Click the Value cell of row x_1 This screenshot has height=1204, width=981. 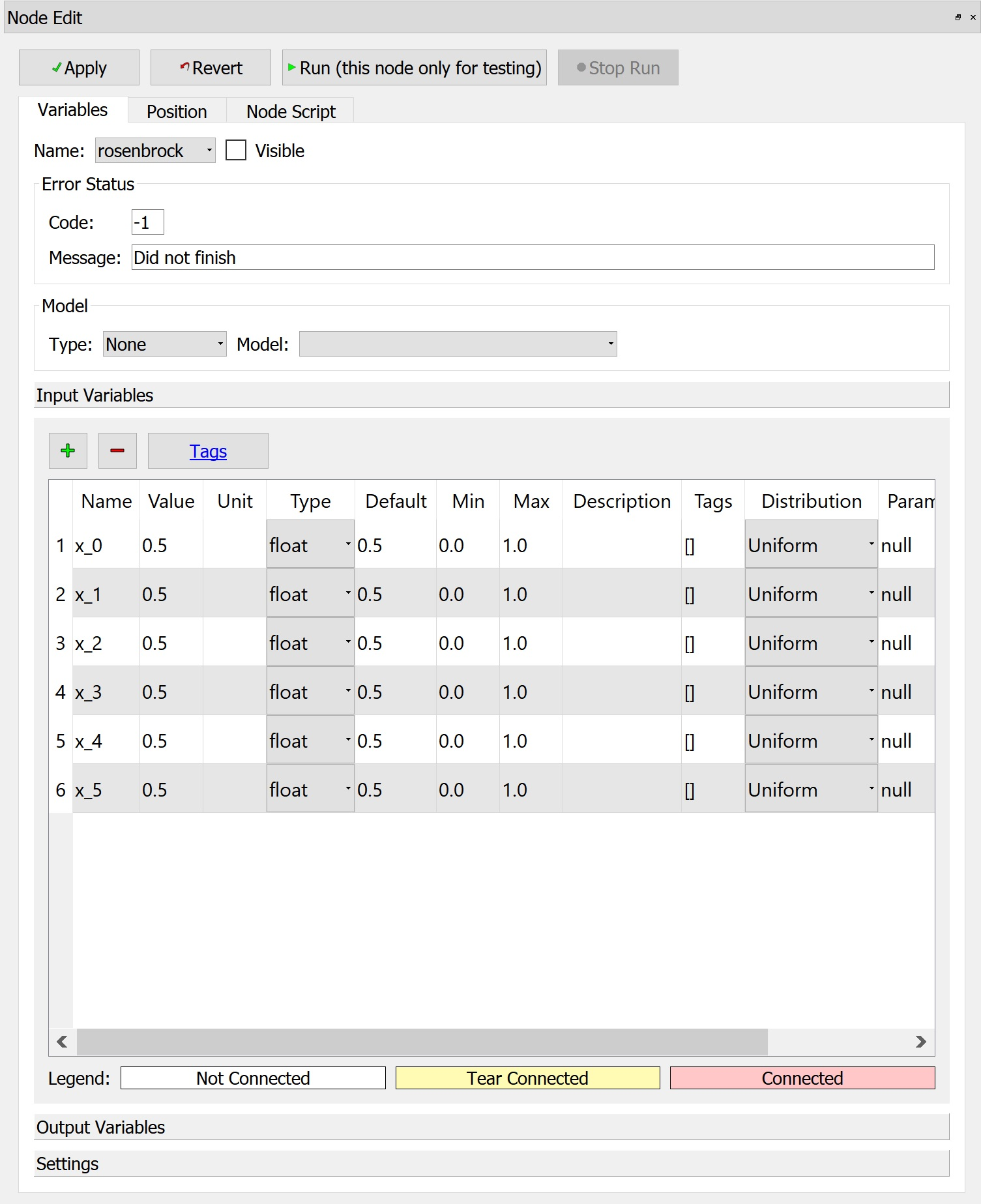coord(171,593)
